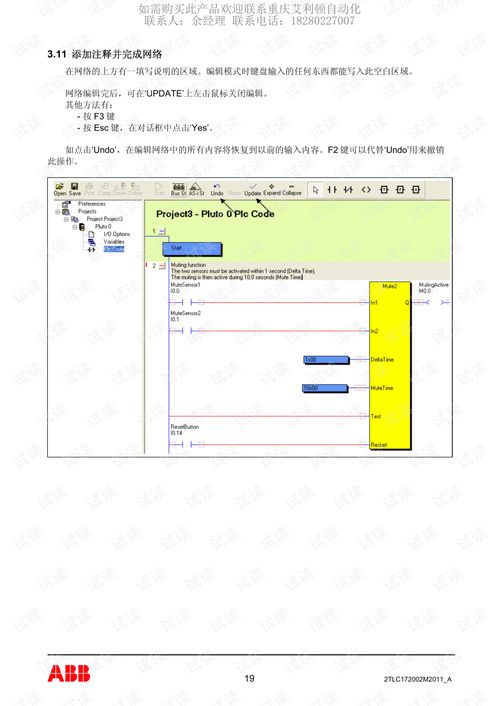The height and width of the screenshot is (706, 499).
Task: Click Expand in the toolbar
Action: pos(272,189)
